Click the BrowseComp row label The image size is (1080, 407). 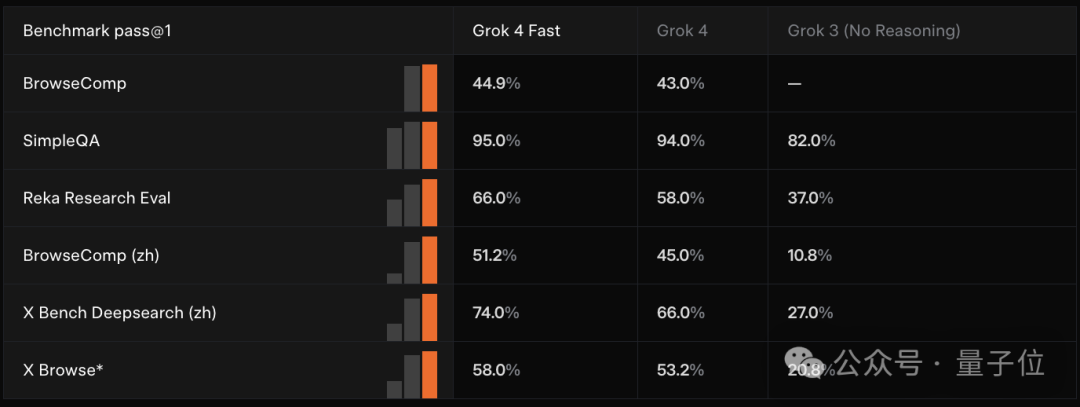pos(75,83)
